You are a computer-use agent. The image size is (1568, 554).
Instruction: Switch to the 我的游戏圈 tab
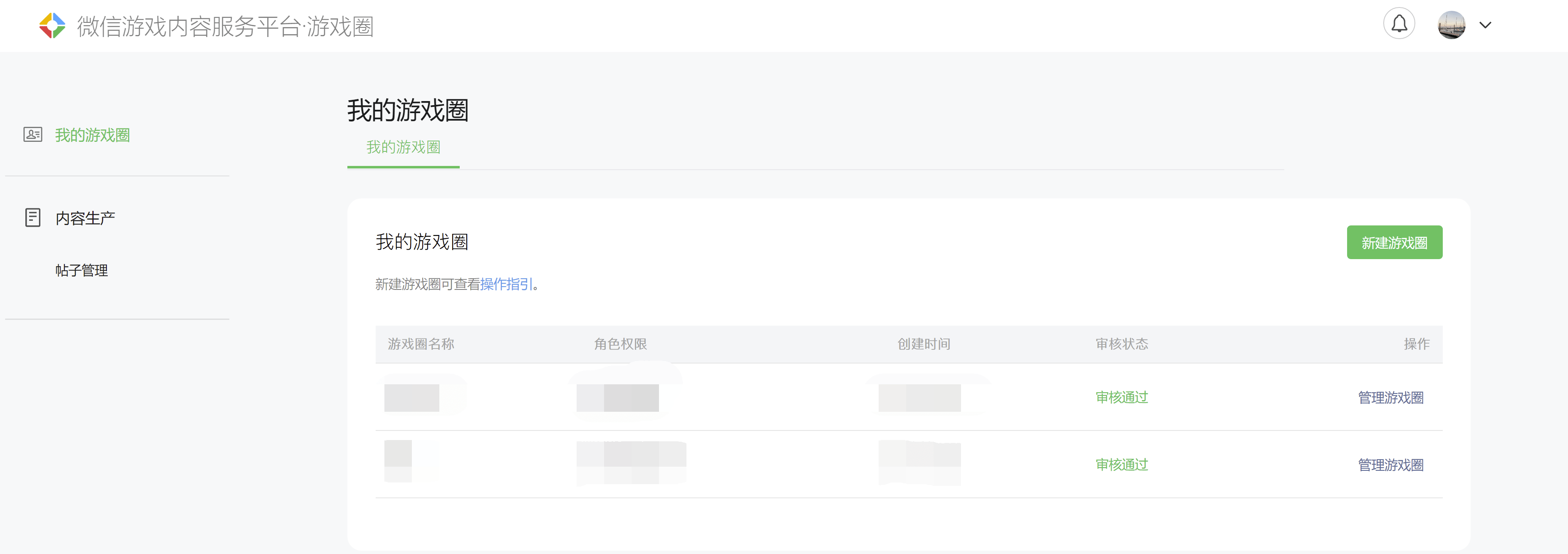click(x=403, y=147)
